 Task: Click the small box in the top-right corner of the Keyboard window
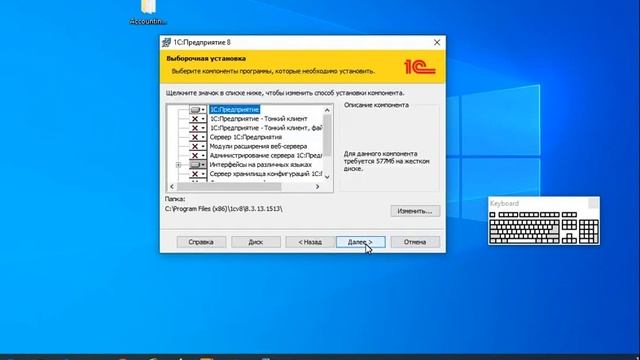pyautogui.click(x=593, y=203)
